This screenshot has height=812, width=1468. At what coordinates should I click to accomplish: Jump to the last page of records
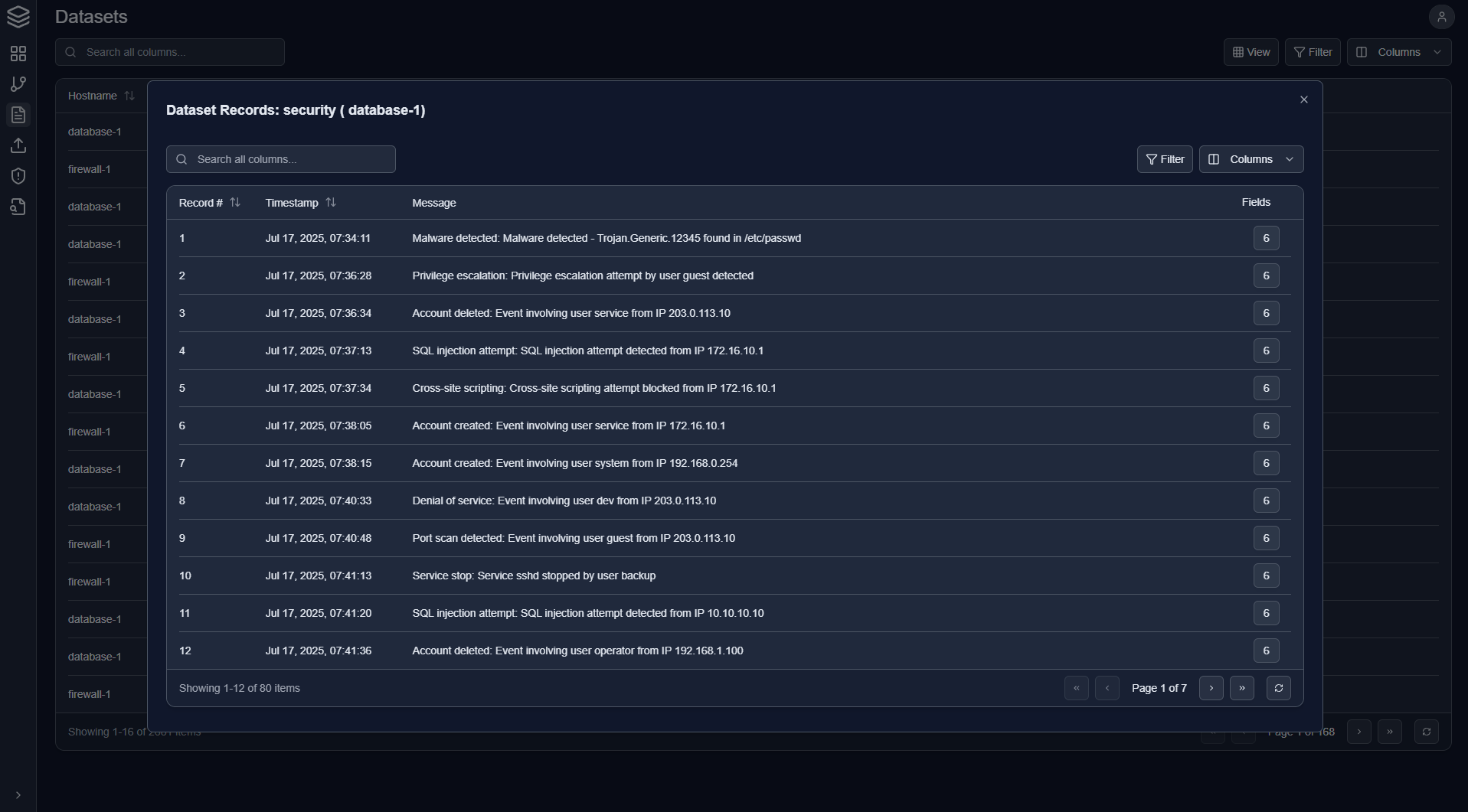[1242, 688]
